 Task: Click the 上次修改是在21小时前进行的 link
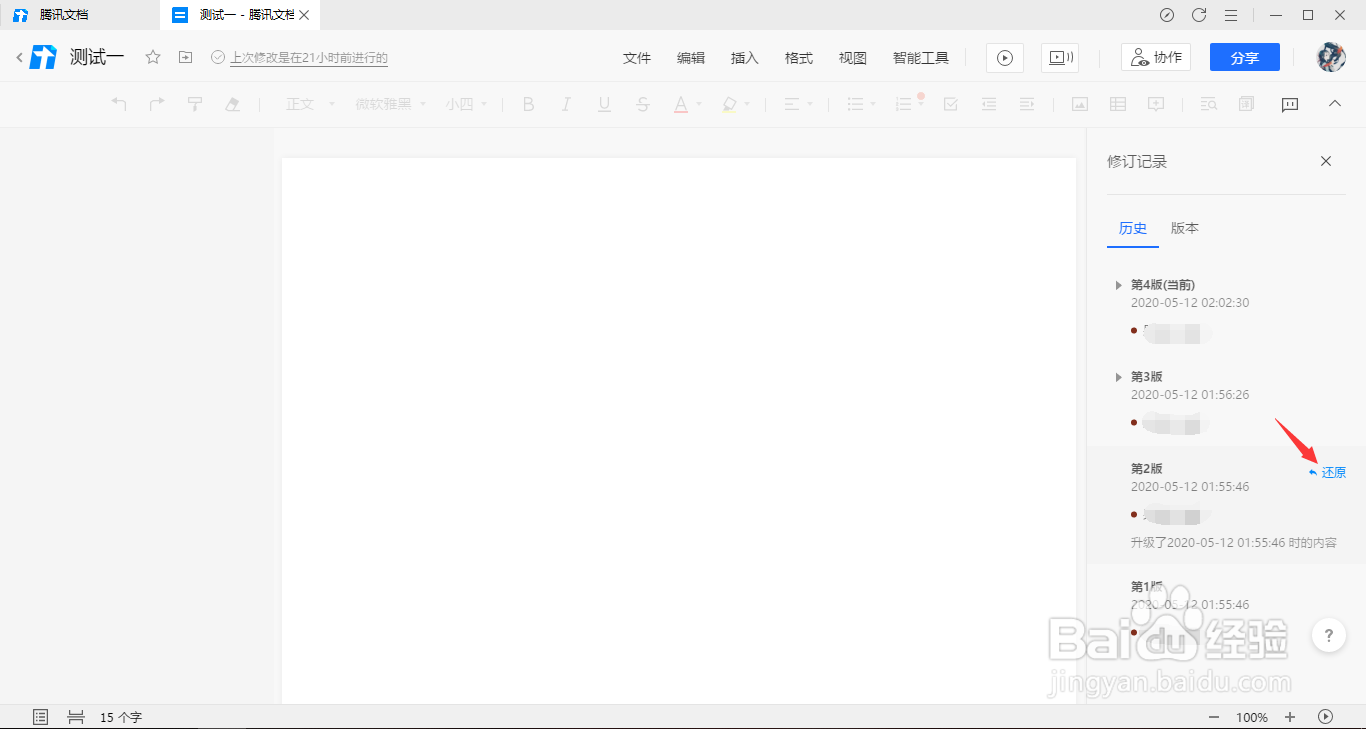(309, 58)
